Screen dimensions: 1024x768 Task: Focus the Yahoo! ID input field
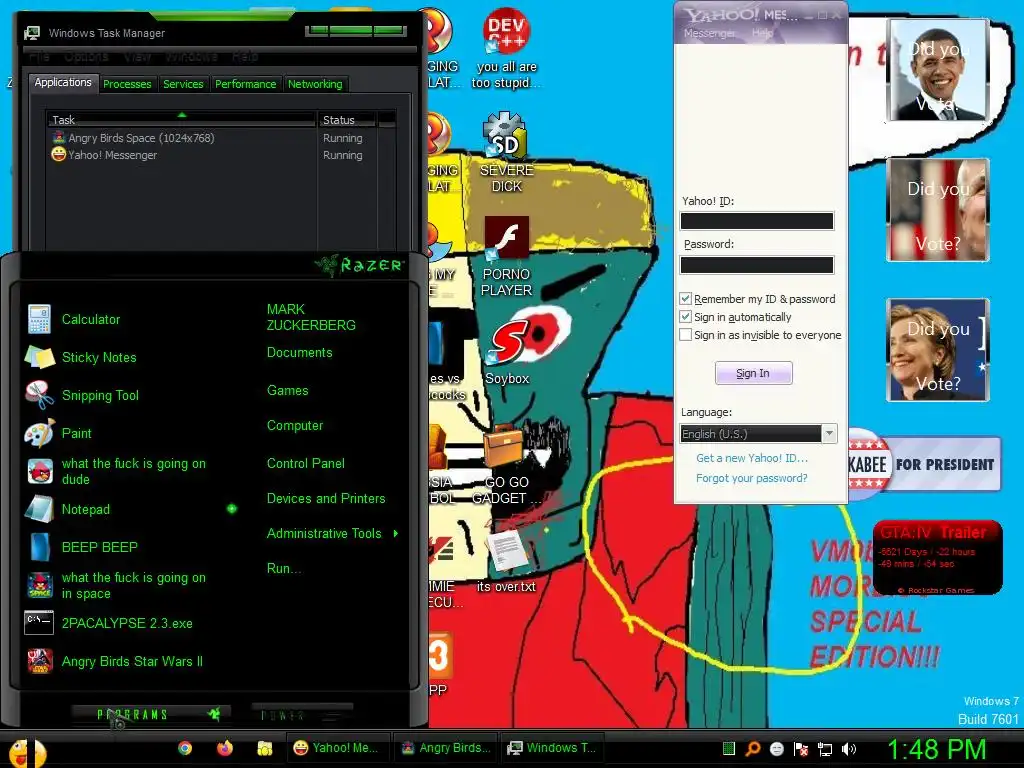pos(757,221)
